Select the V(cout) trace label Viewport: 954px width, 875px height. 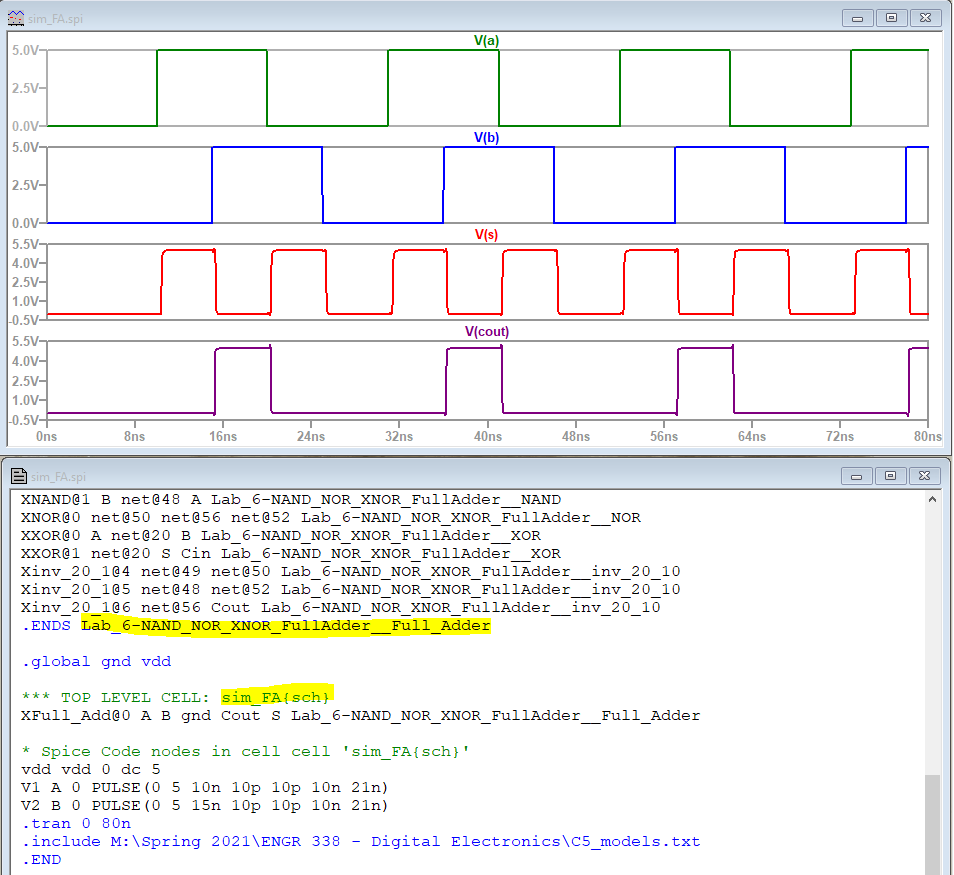point(487,332)
